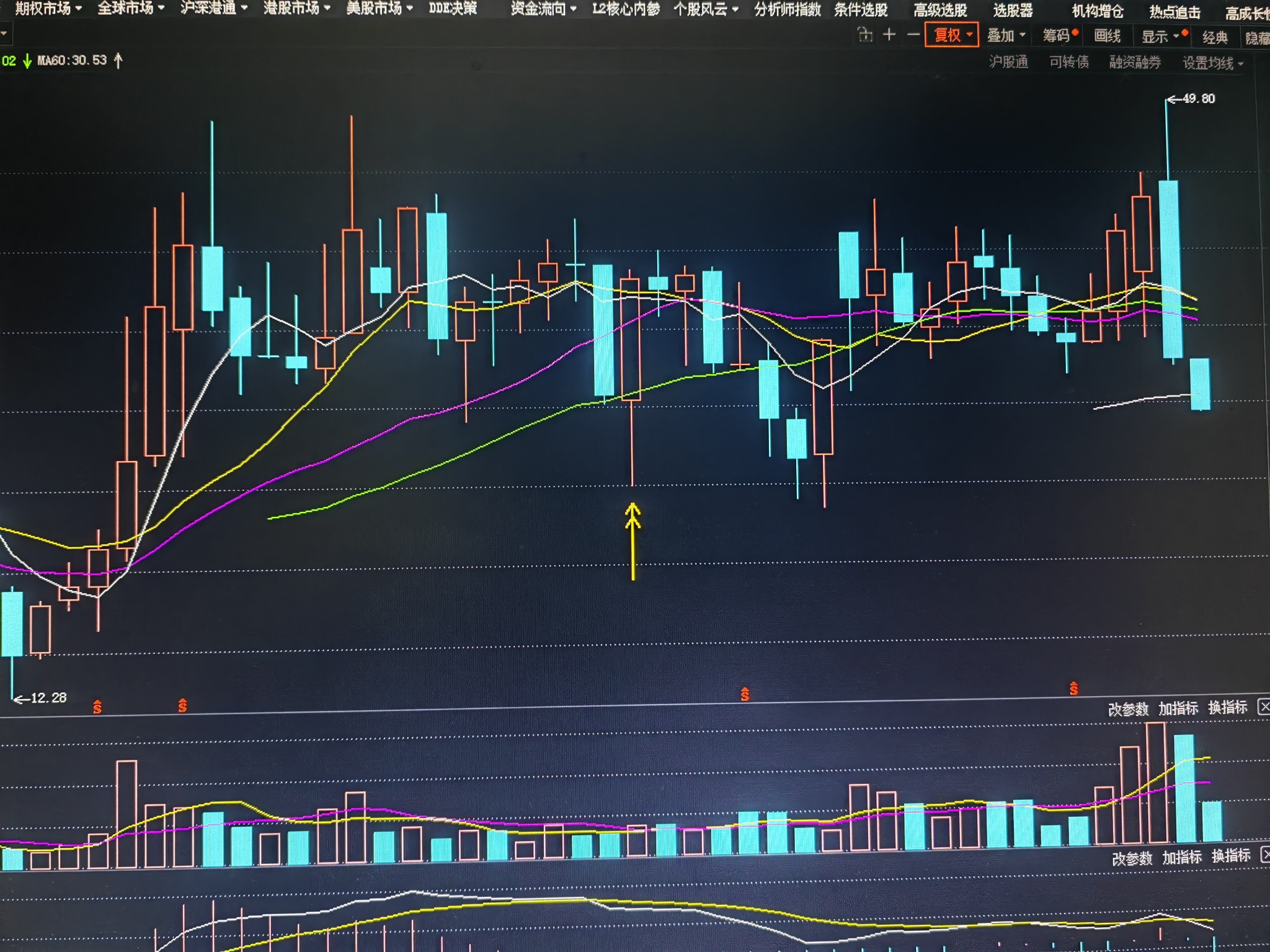Expand the 叠加 overlay dropdown
This screenshot has height=952, width=1270.
(1006, 35)
